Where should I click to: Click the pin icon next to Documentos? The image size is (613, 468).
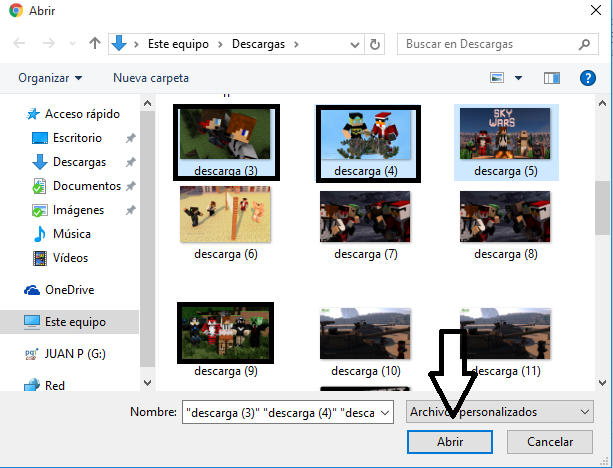(x=131, y=186)
